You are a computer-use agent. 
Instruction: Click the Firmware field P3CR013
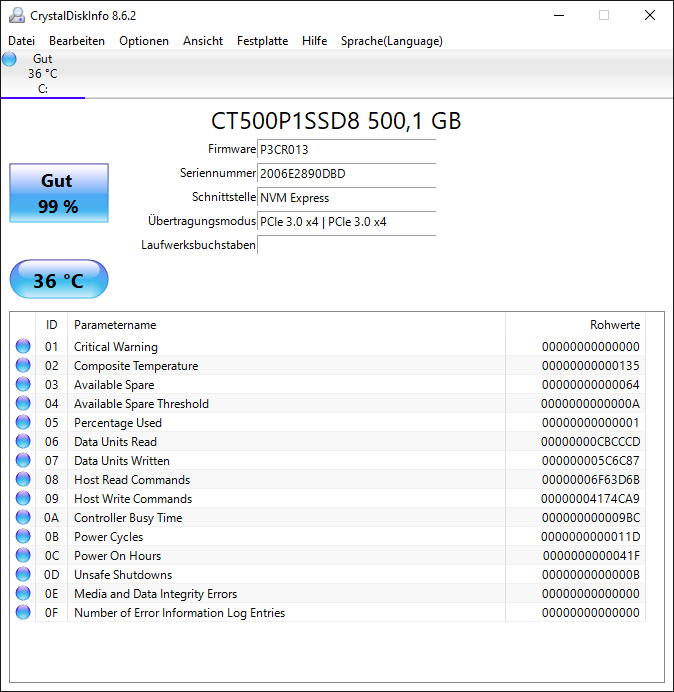click(x=346, y=150)
